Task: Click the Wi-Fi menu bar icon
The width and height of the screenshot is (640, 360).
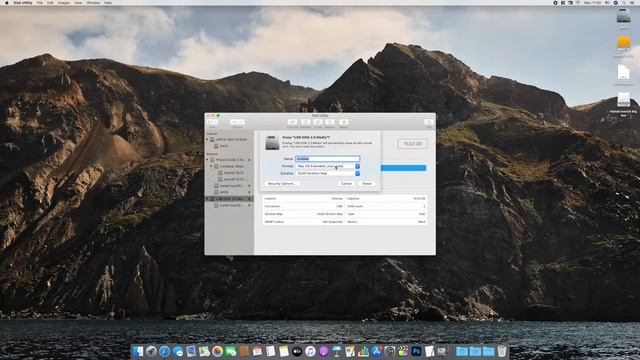Action: [x=578, y=3]
